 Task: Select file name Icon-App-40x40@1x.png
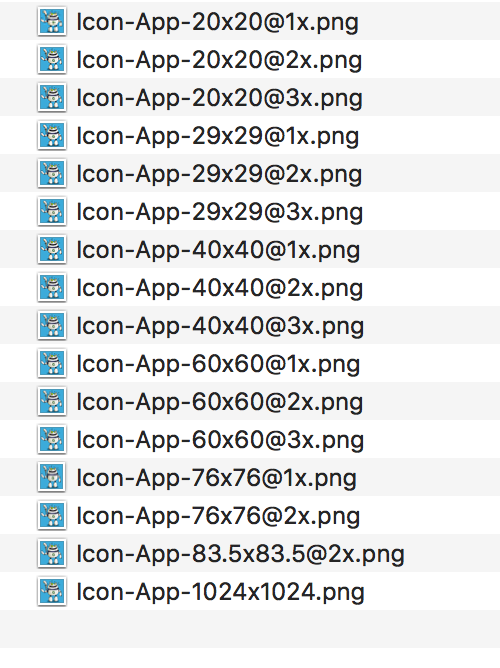coord(218,250)
